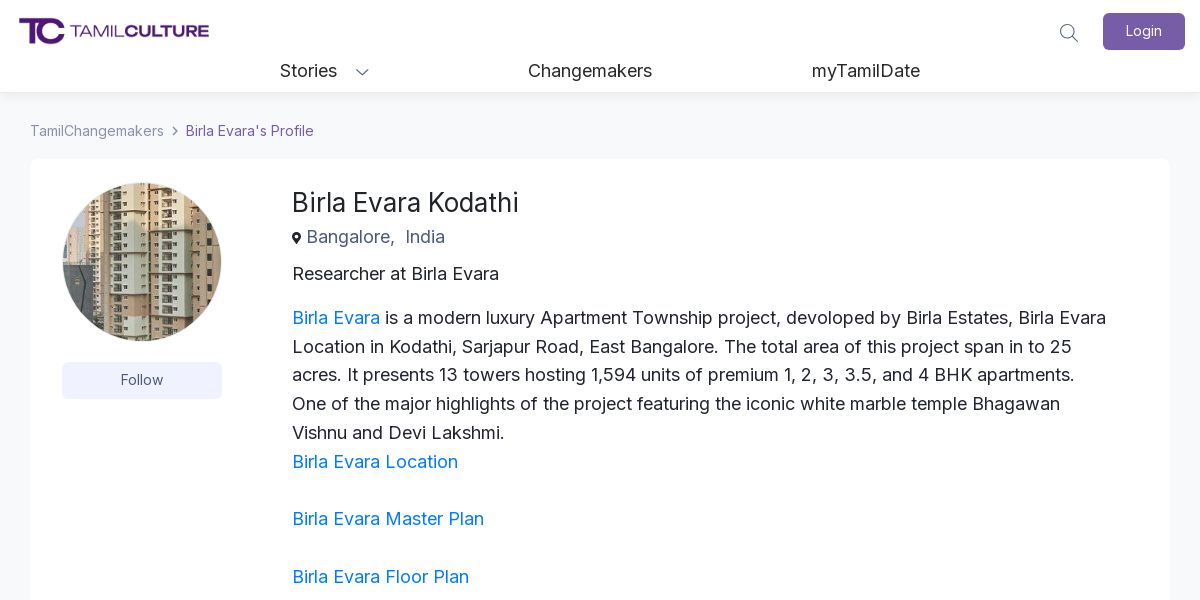Go to the Changemakers page
1200x600 pixels.
[x=590, y=71]
